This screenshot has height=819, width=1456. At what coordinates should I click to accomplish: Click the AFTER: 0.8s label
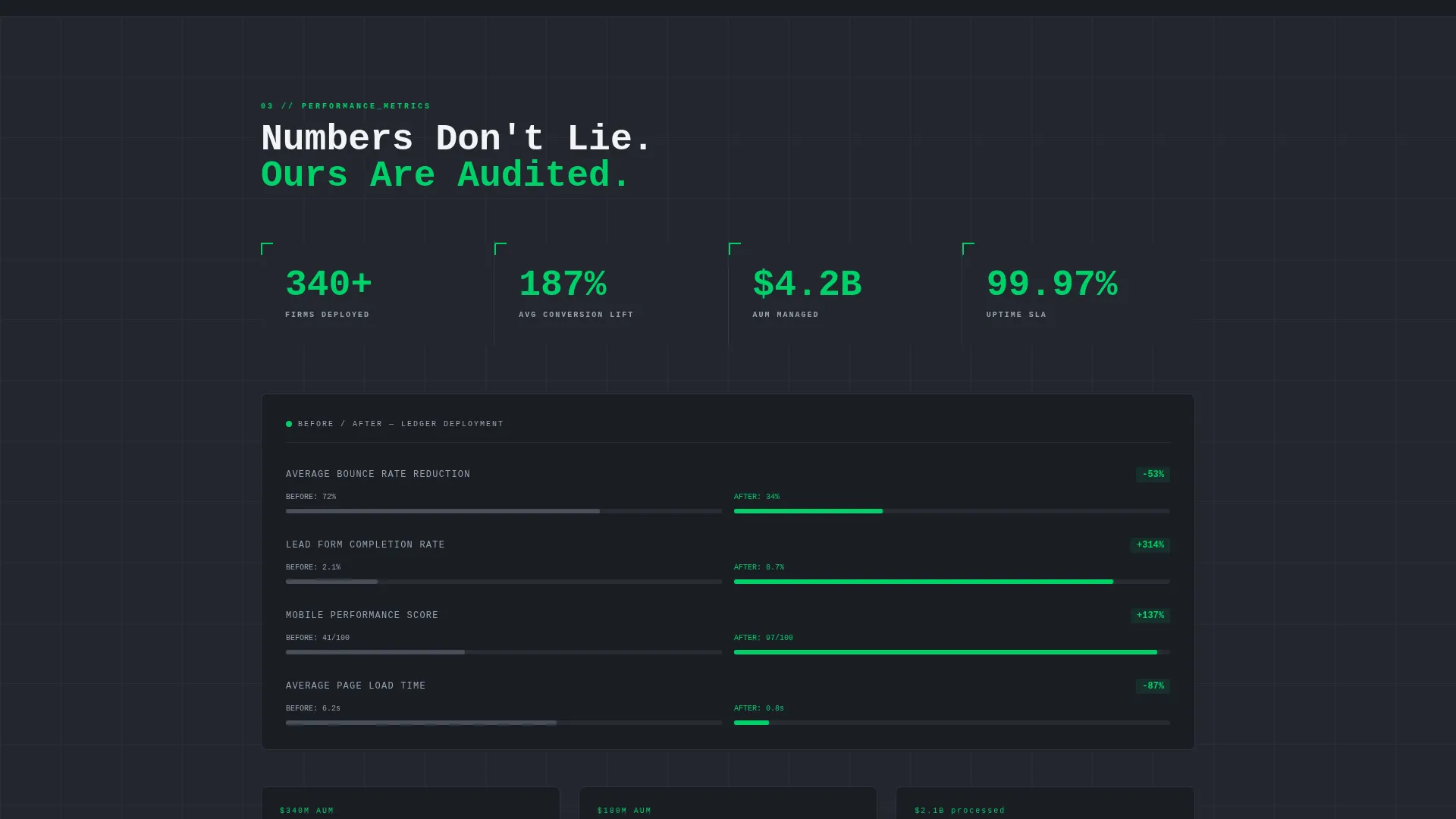tap(759, 709)
